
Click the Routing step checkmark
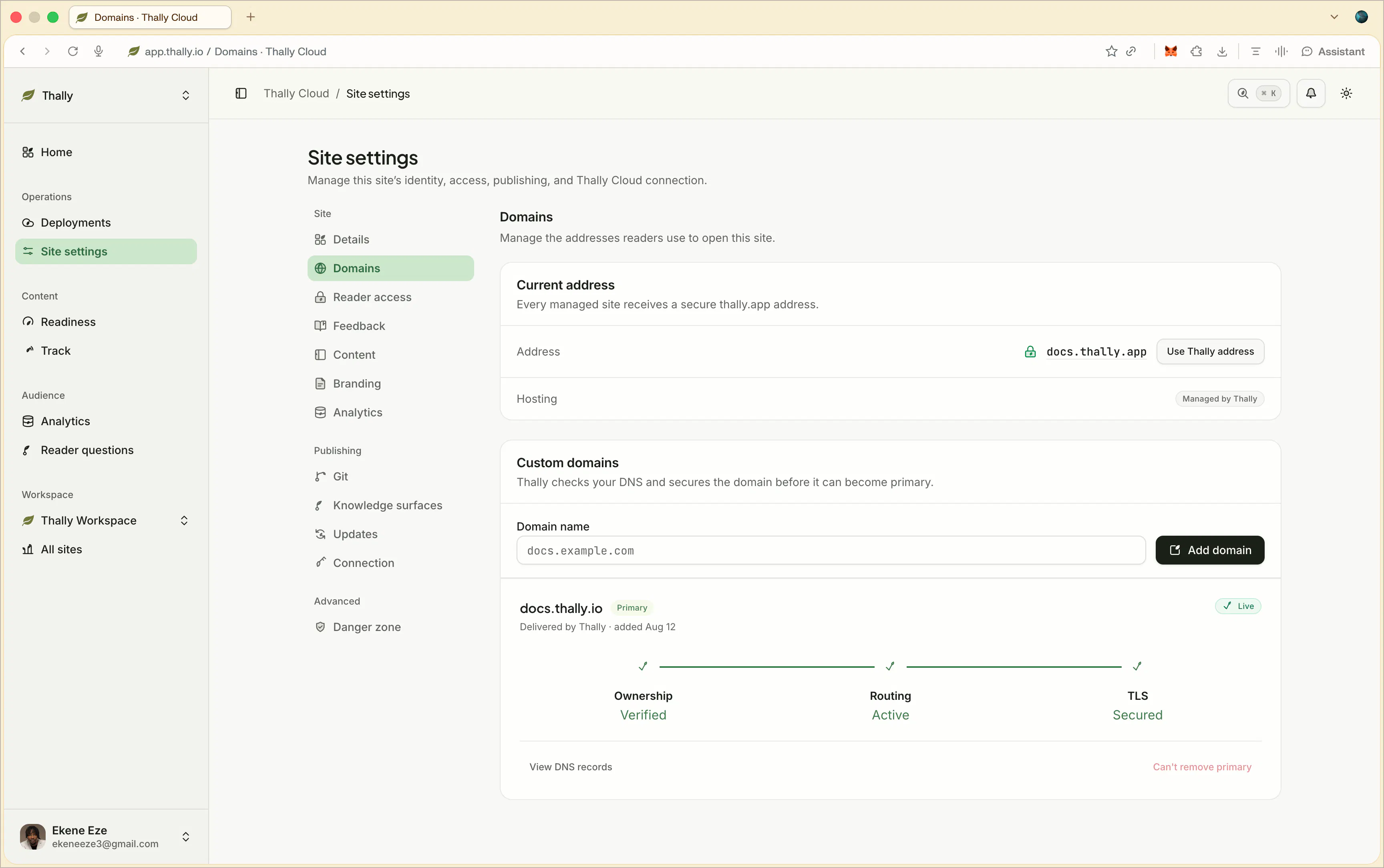[890, 667]
